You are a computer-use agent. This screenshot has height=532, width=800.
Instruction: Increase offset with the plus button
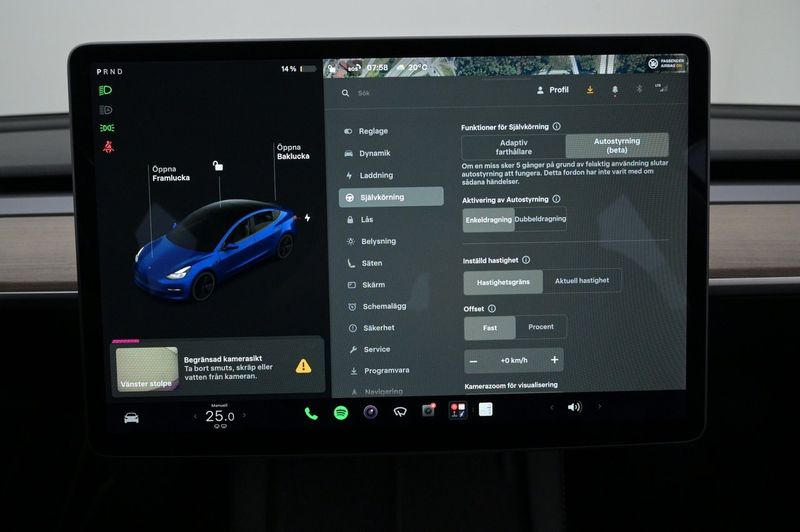pos(555,360)
